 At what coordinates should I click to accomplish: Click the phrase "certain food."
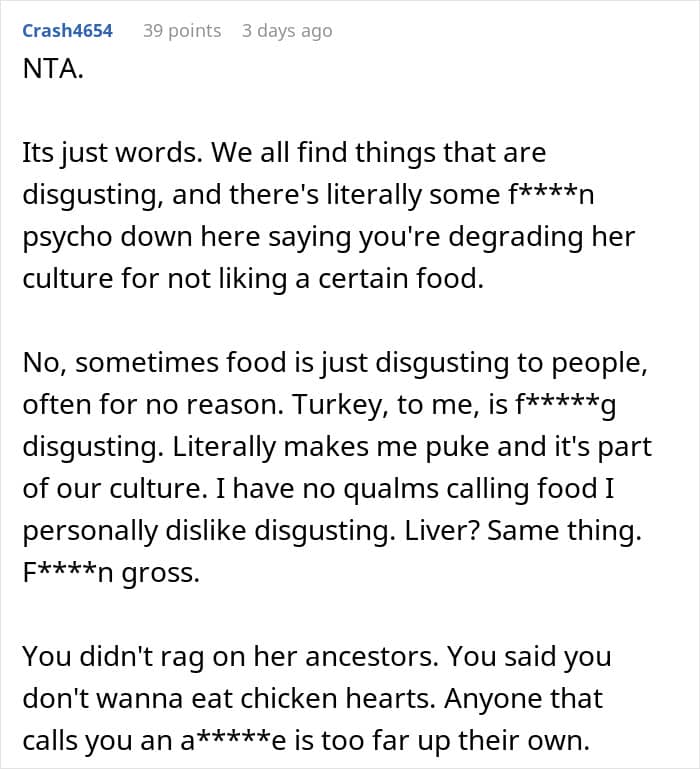tap(401, 280)
